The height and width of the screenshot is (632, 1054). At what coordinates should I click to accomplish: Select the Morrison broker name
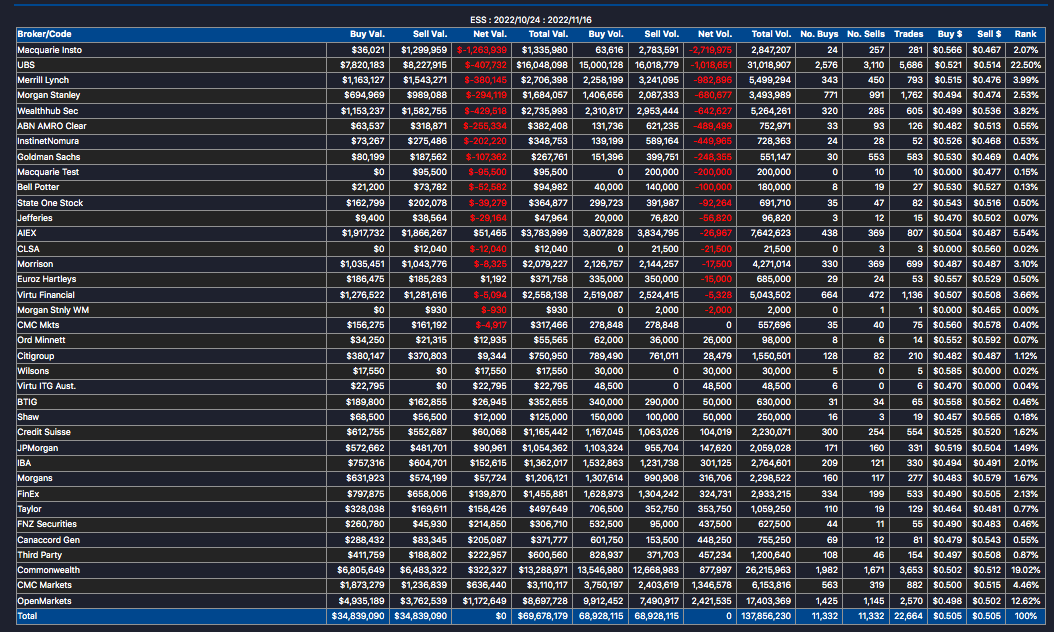[35, 264]
